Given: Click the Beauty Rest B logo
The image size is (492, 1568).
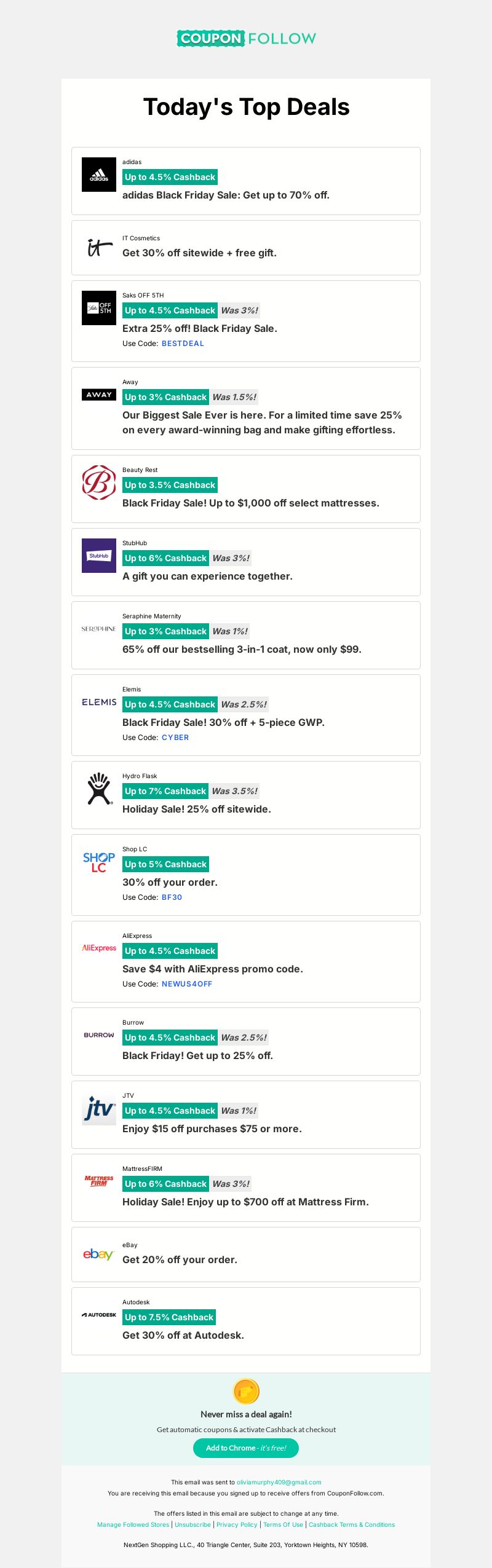Looking at the screenshot, I should 99,483.
